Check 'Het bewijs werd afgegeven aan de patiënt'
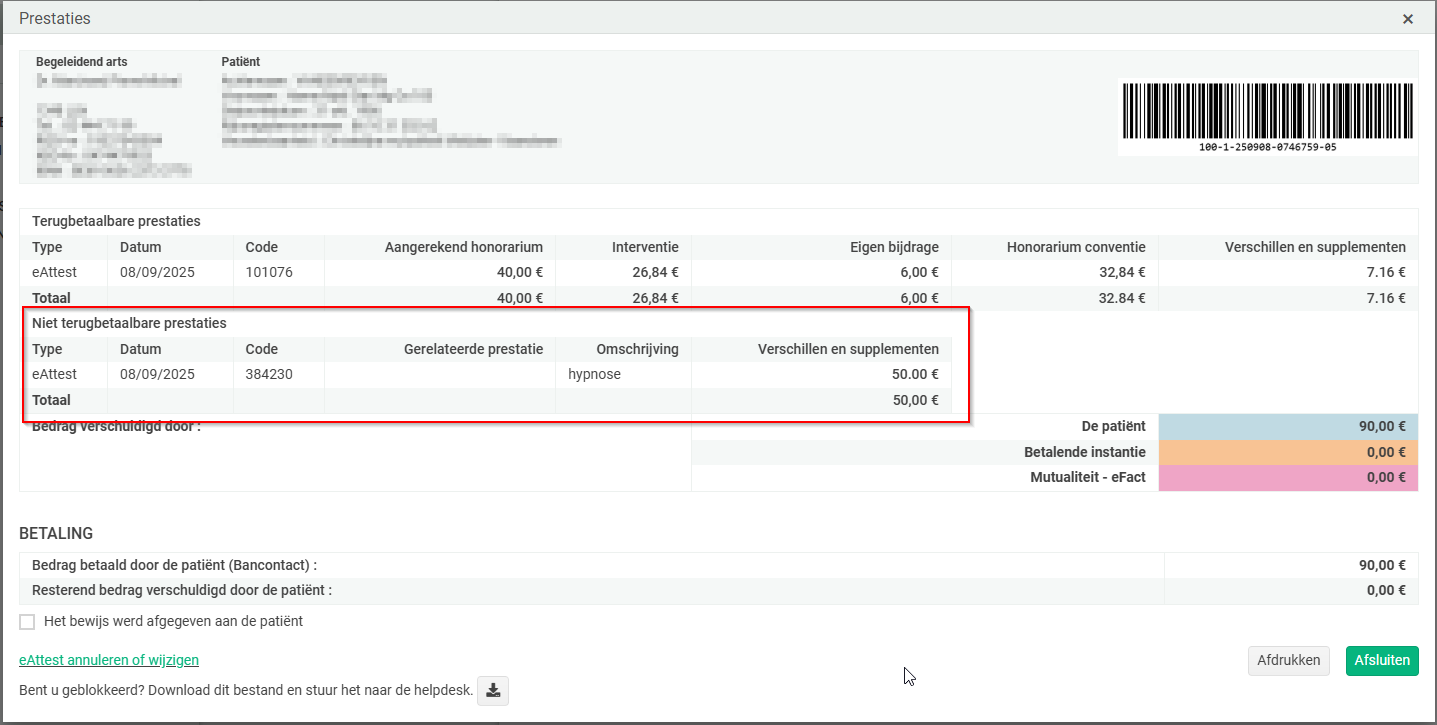 point(28,622)
